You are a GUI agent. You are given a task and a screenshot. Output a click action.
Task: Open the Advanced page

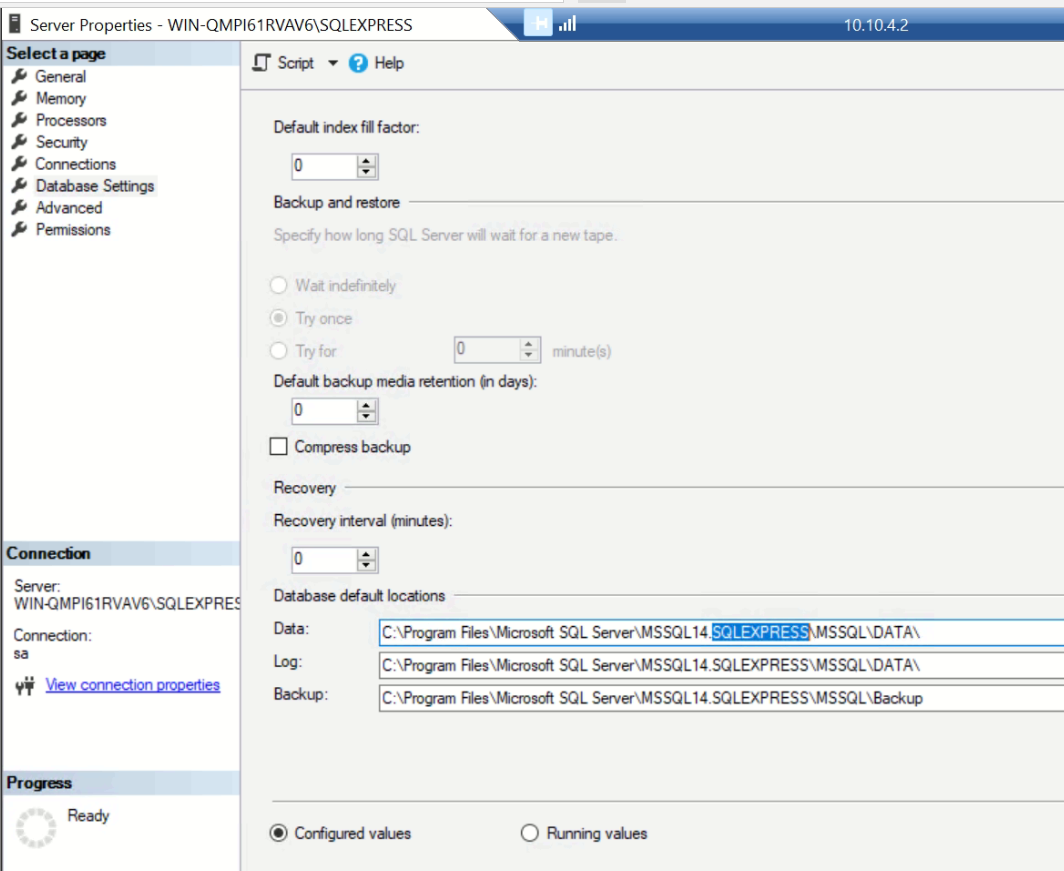click(69, 208)
